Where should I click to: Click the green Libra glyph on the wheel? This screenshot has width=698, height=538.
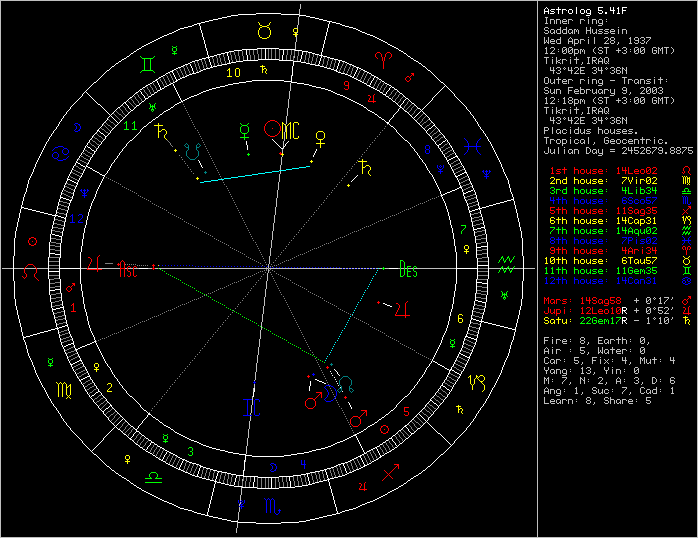[153, 479]
